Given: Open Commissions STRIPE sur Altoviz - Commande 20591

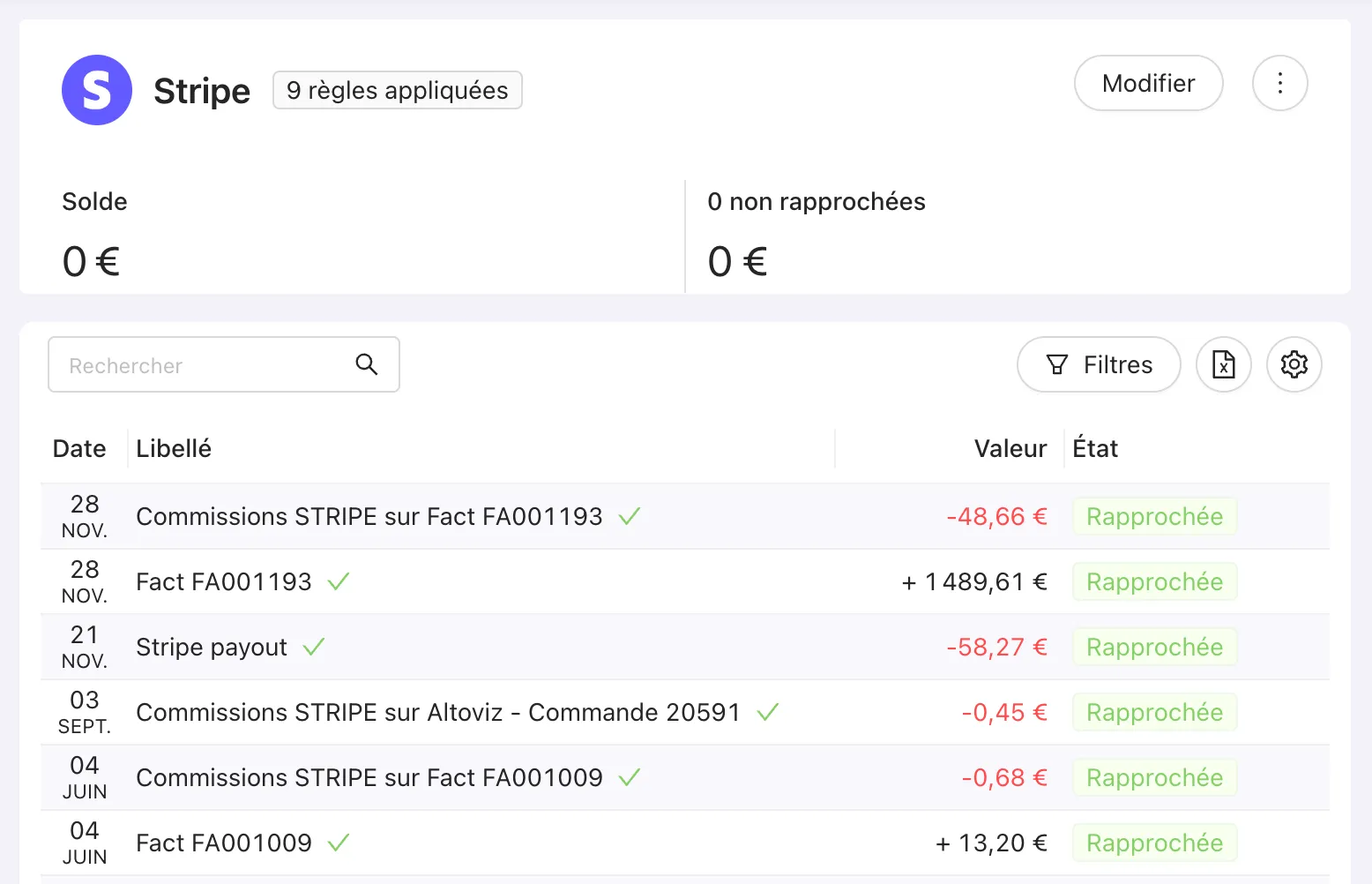Looking at the screenshot, I should (438, 712).
